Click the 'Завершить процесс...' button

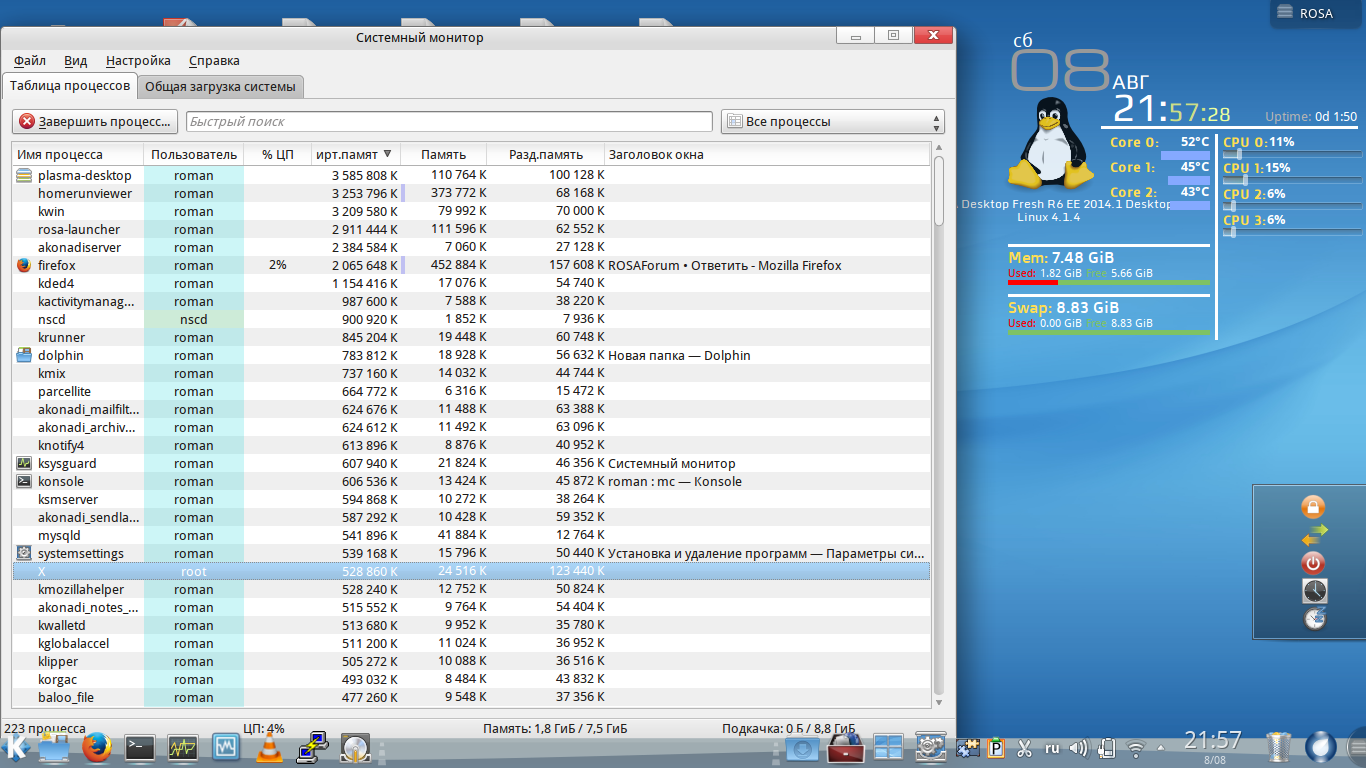(x=95, y=122)
